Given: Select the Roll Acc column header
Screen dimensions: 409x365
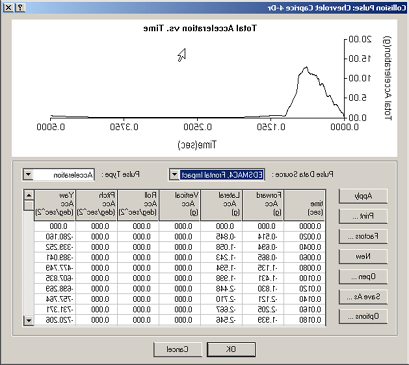Looking at the screenshot, I should click(138, 205).
